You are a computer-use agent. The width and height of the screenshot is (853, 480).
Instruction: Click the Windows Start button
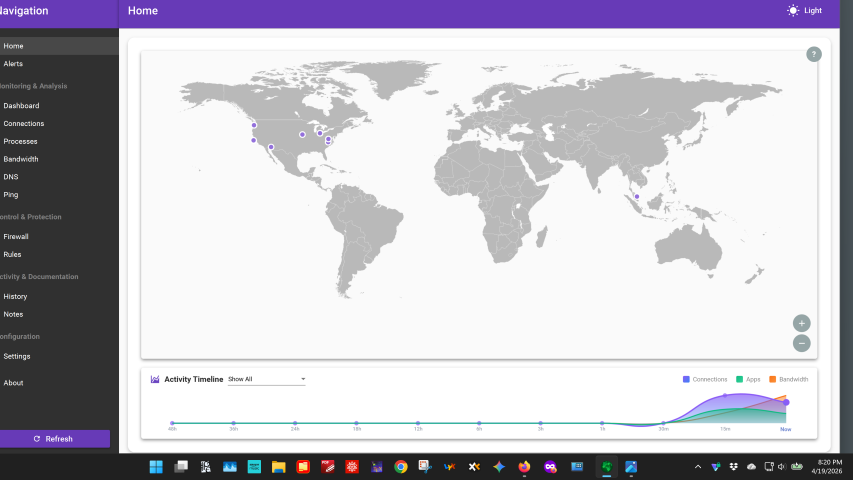tap(156, 466)
